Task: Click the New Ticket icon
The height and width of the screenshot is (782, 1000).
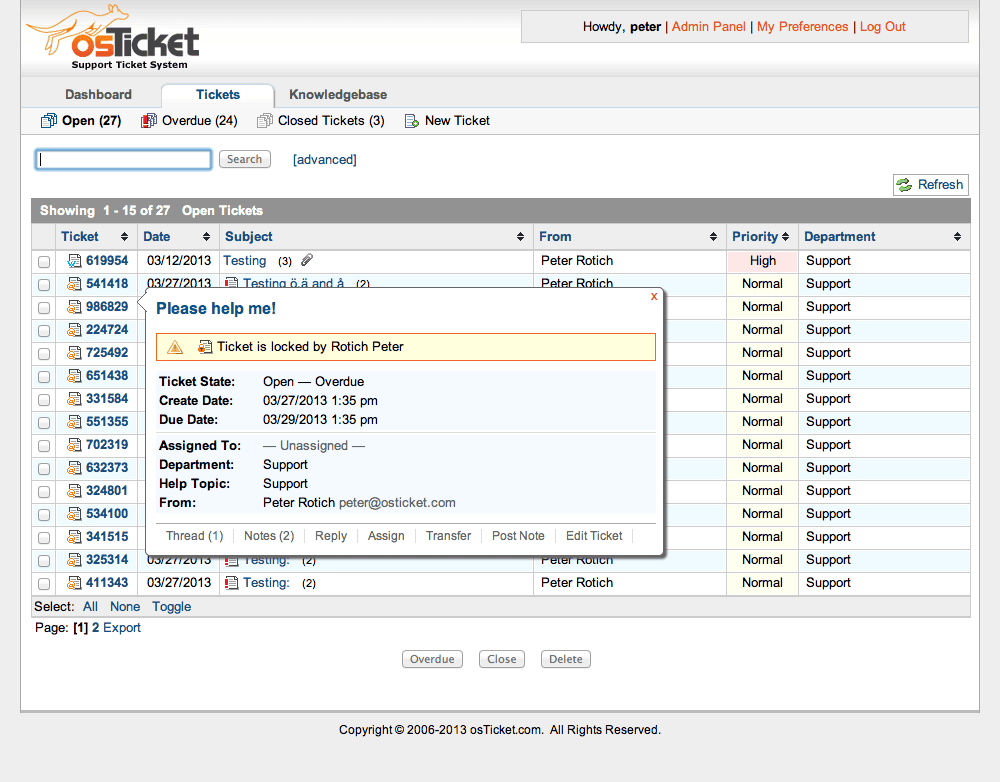Action: [x=412, y=121]
